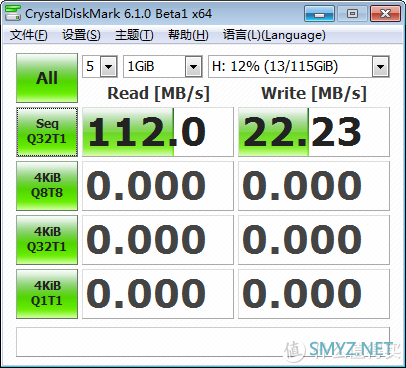Open the test count dropdown showing 5
This screenshot has width=406, height=368.
coord(100,67)
